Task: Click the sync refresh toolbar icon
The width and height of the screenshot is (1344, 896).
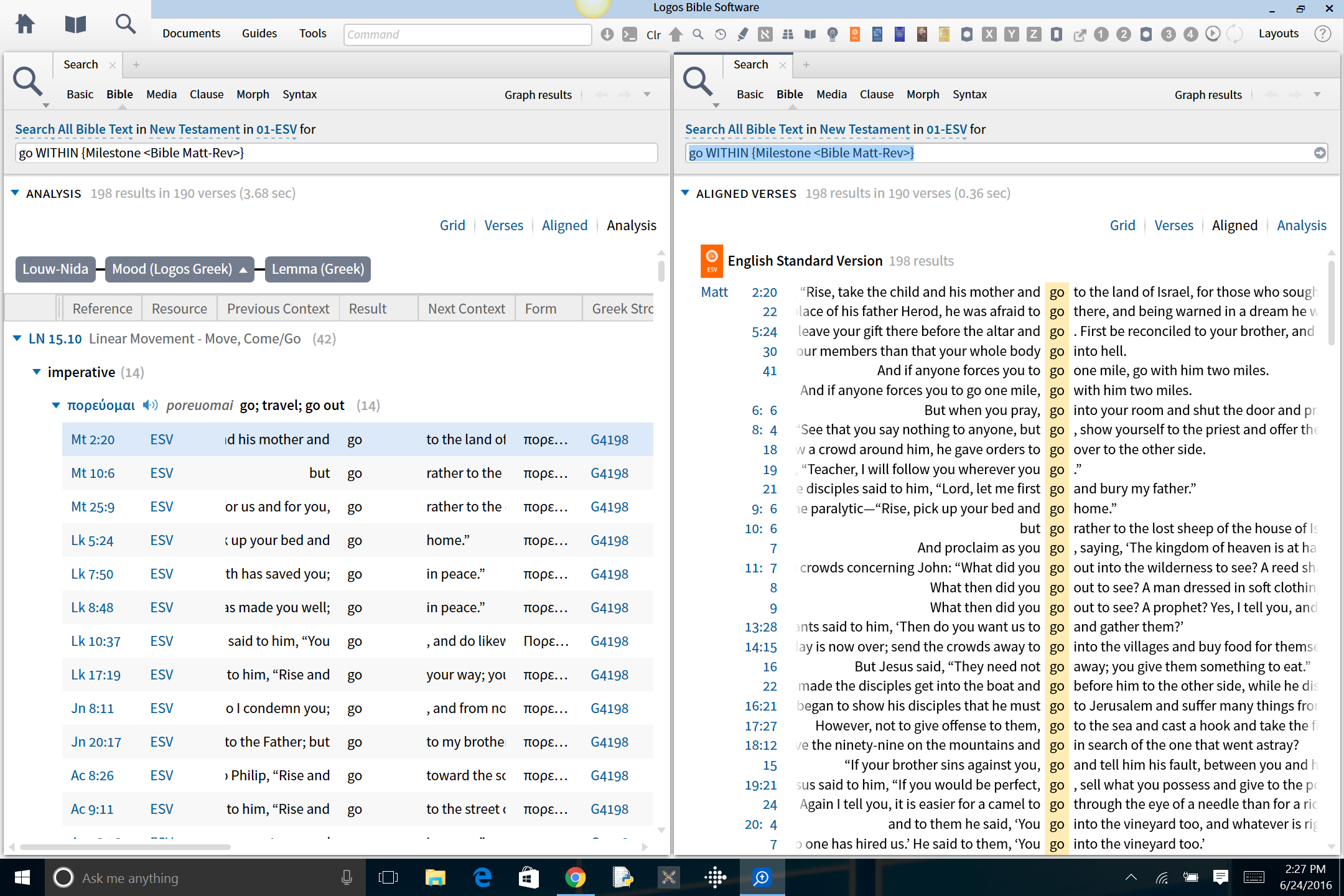Action: [1234, 34]
